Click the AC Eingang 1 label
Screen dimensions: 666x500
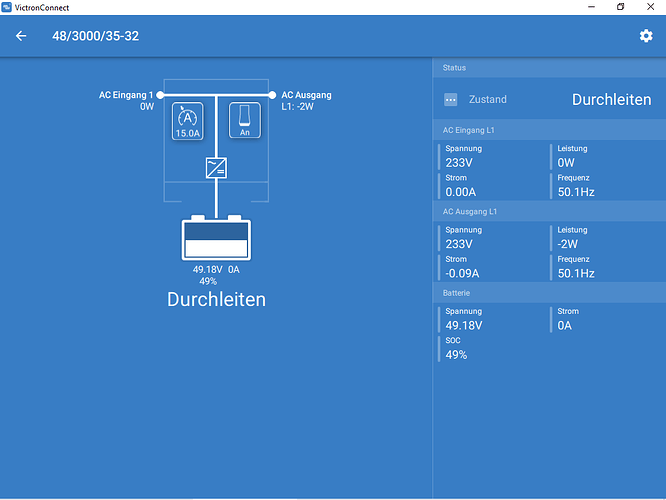126,95
